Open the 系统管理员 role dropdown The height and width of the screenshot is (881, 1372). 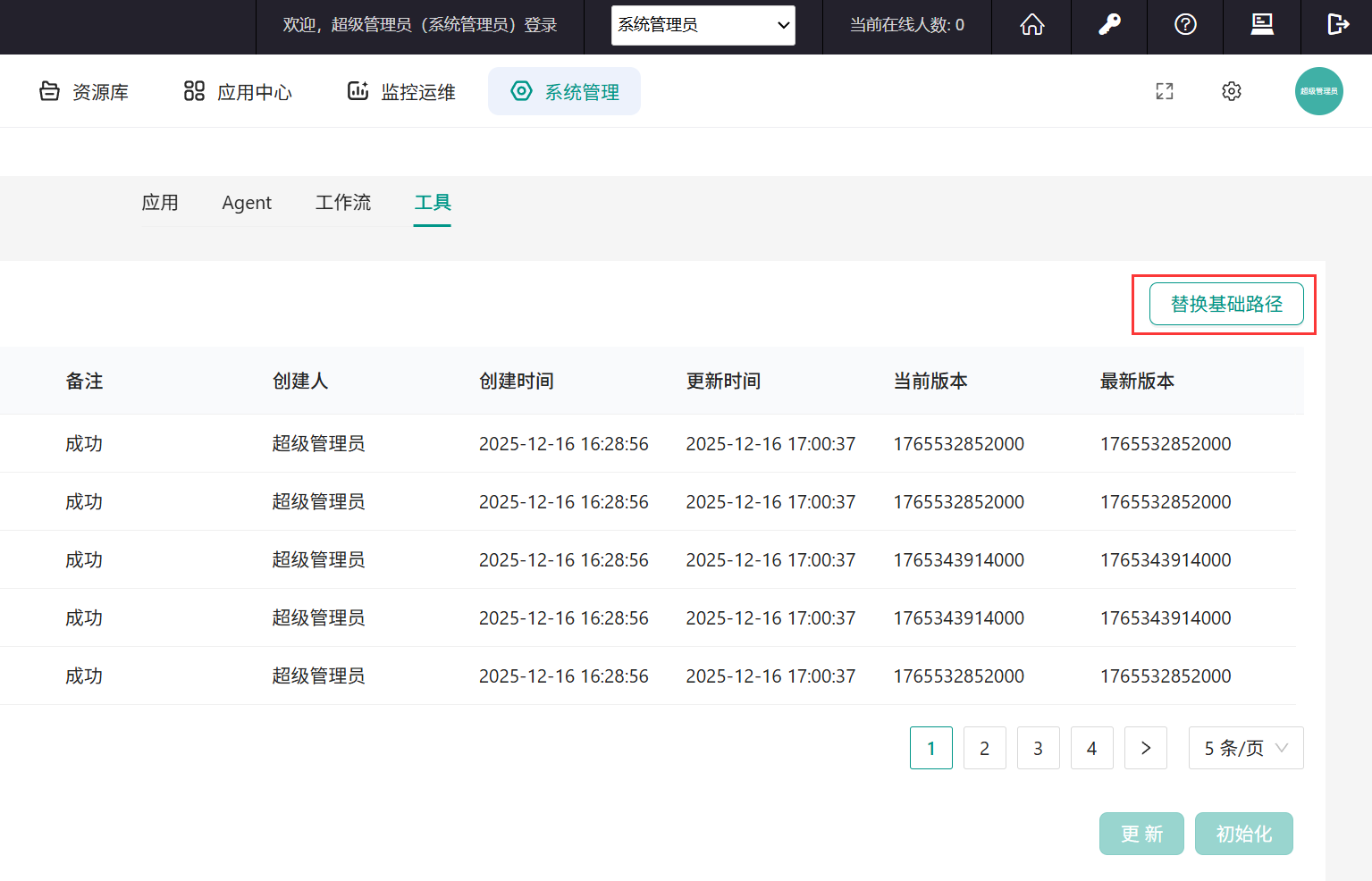(x=703, y=25)
